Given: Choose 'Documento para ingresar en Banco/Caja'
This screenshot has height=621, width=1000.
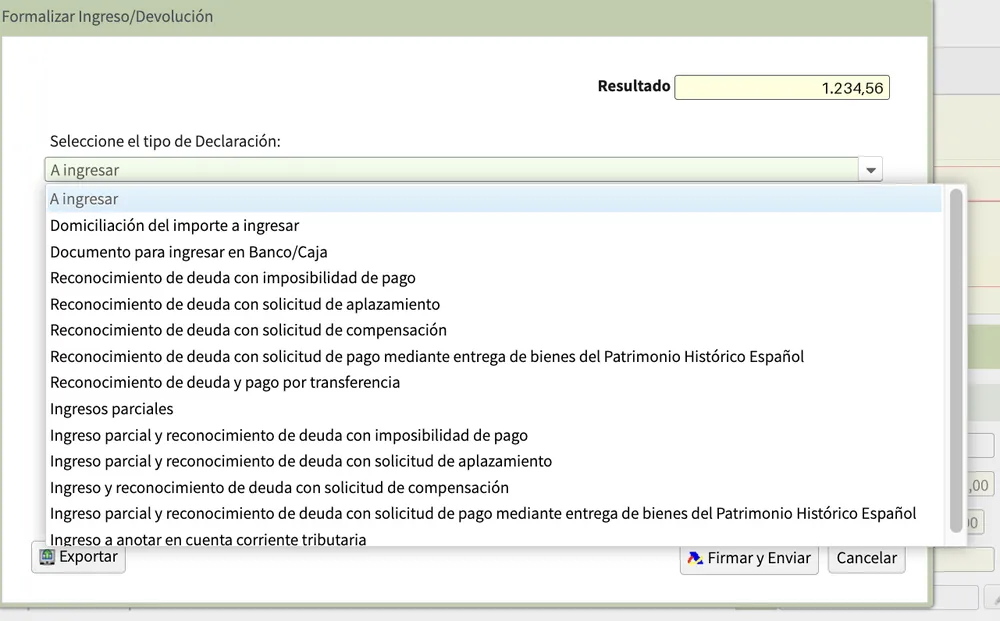Looking at the screenshot, I should click(494, 252).
